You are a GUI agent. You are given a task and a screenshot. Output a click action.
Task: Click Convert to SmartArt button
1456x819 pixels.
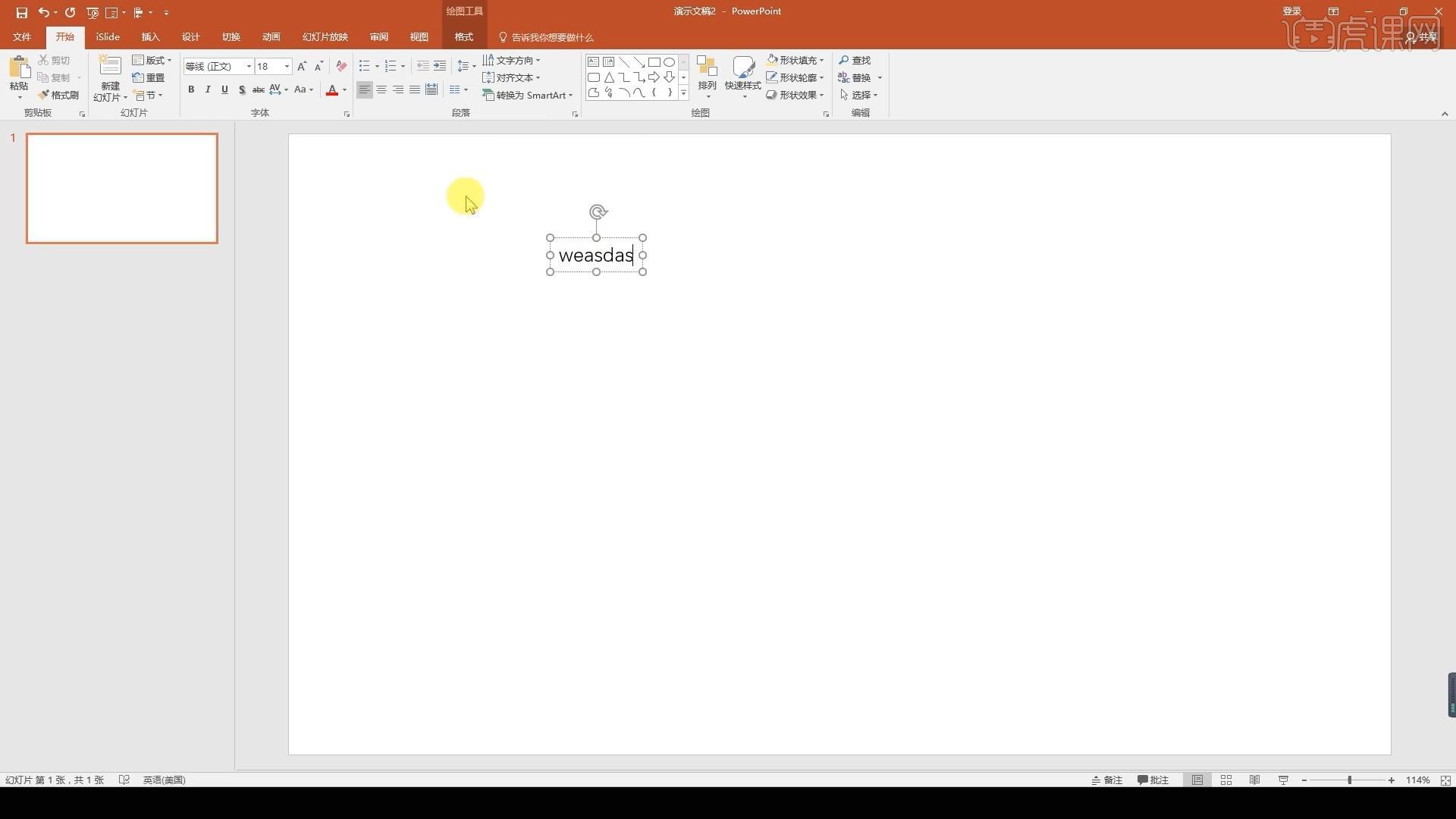(528, 95)
